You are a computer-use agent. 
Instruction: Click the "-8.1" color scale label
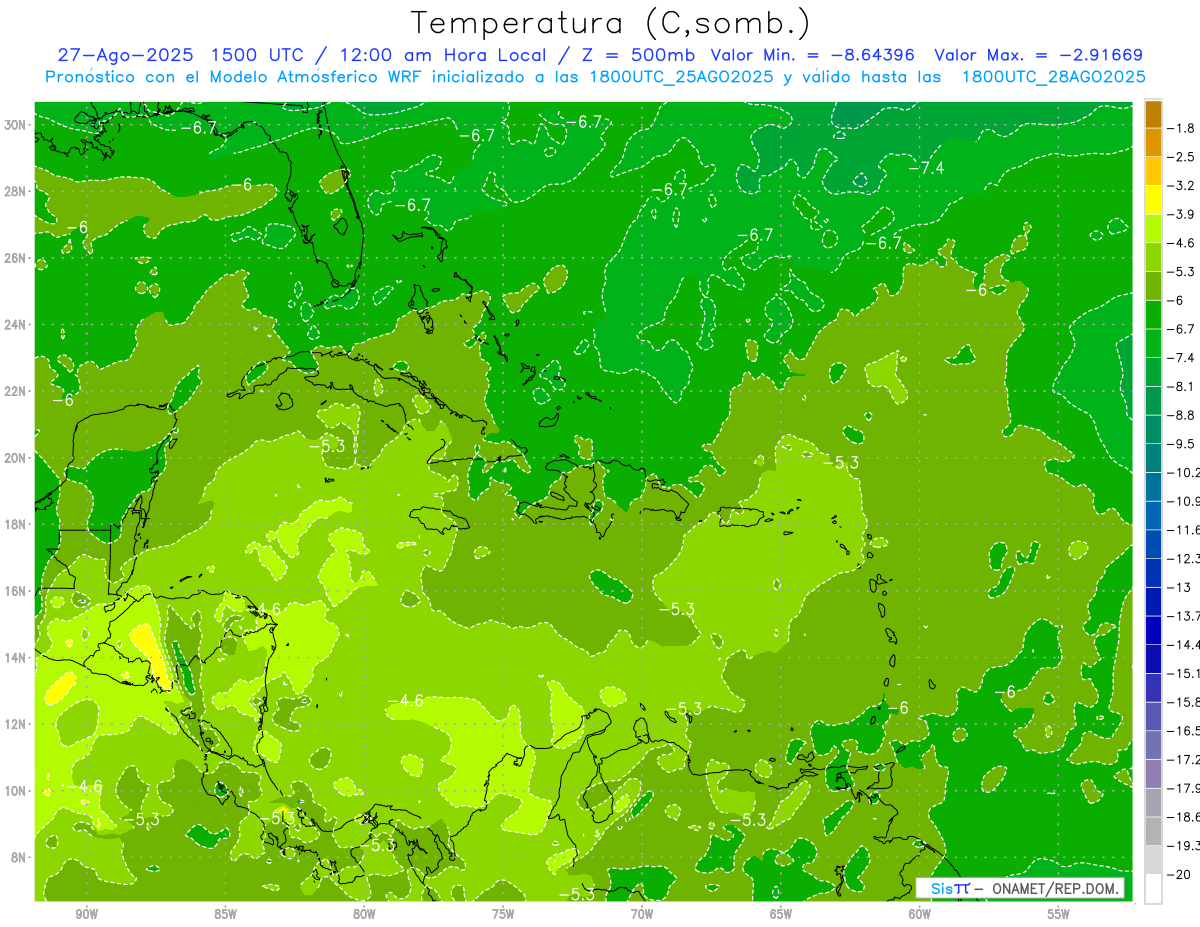(1182, 386)
